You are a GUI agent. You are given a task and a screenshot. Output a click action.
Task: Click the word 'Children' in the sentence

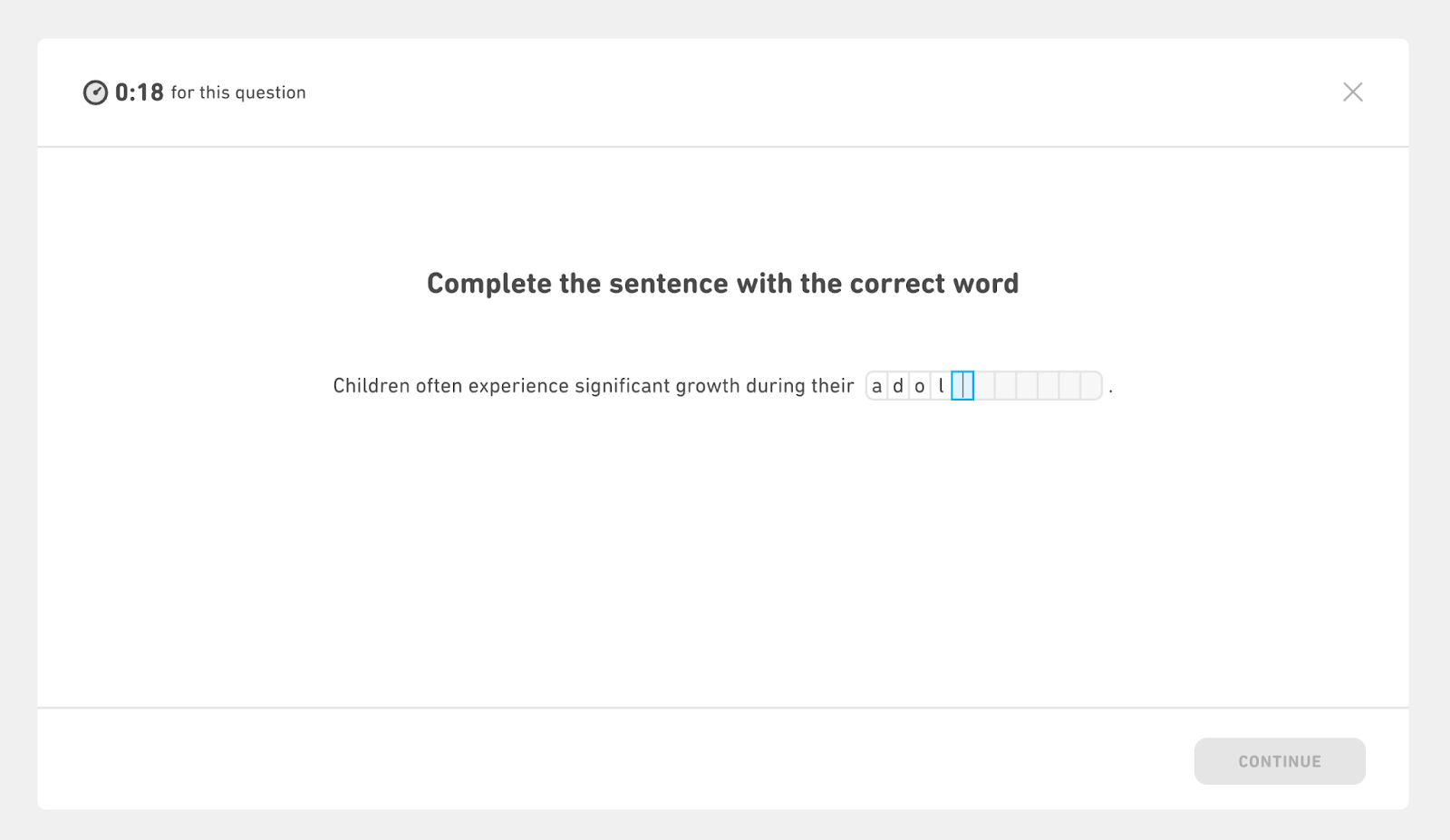(x=372, y=386)
